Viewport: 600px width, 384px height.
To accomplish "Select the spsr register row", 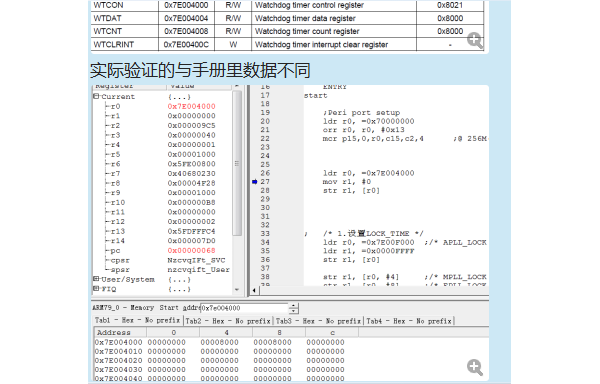I will tap(161, 270).
